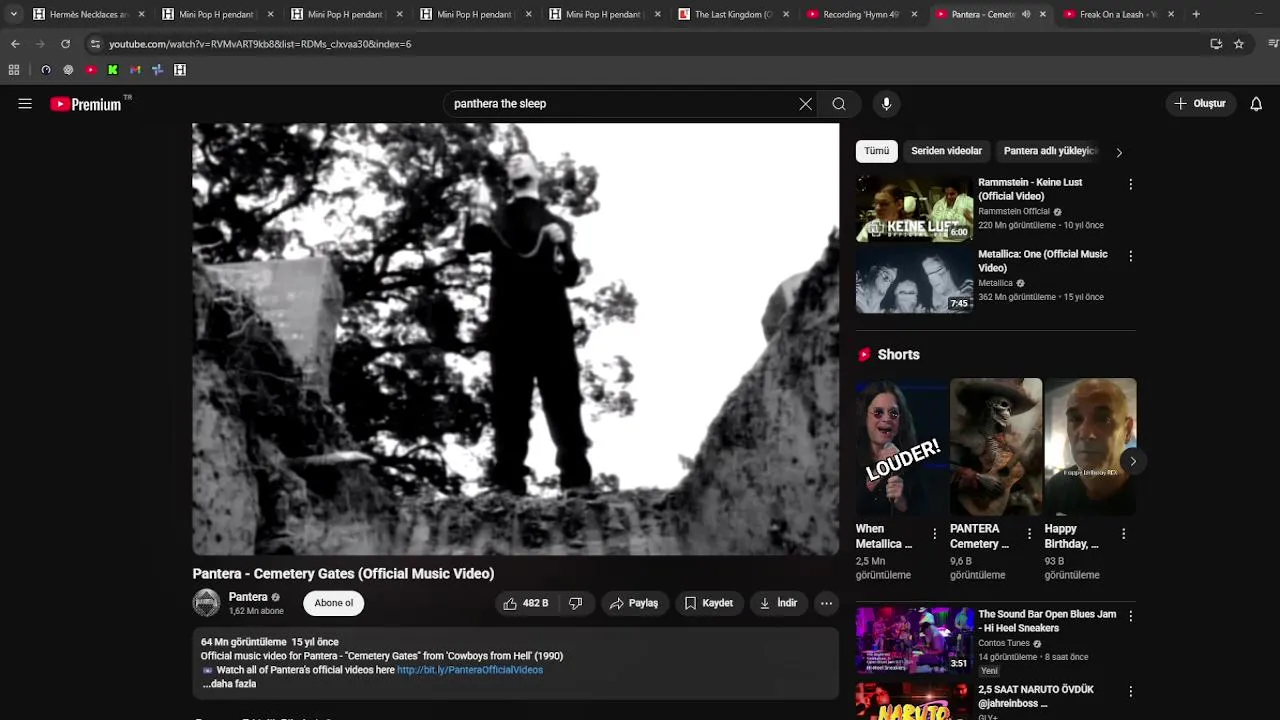Open Pantera channel avatar
1280x720 pixels.
click(206, 603)
